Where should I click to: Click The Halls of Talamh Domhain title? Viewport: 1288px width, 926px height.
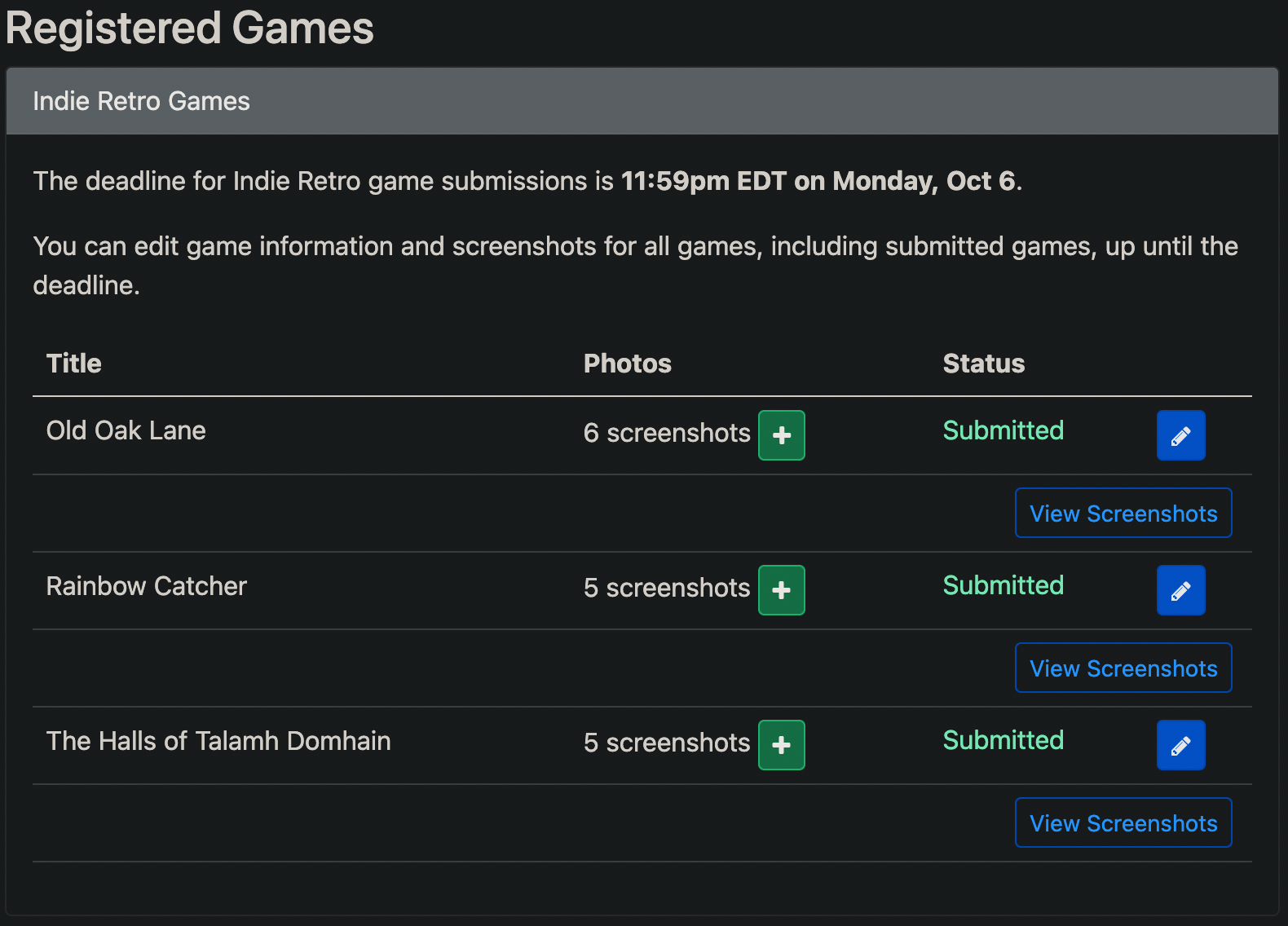[x=218, y=741]
